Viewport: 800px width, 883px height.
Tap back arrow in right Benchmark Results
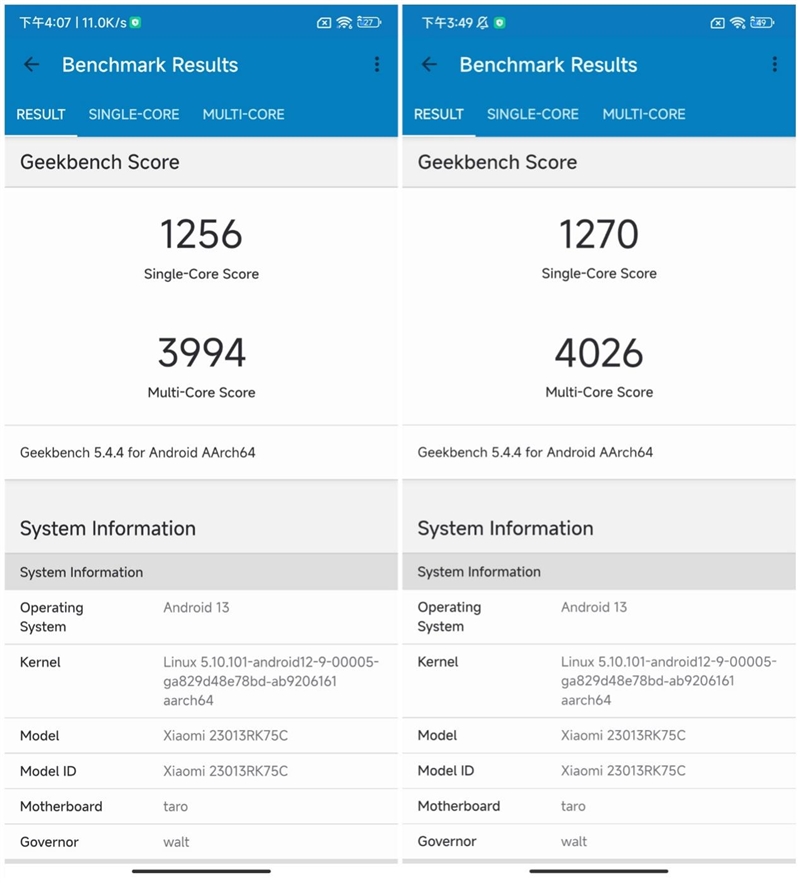pyautogui.click(x=429, y=65)
